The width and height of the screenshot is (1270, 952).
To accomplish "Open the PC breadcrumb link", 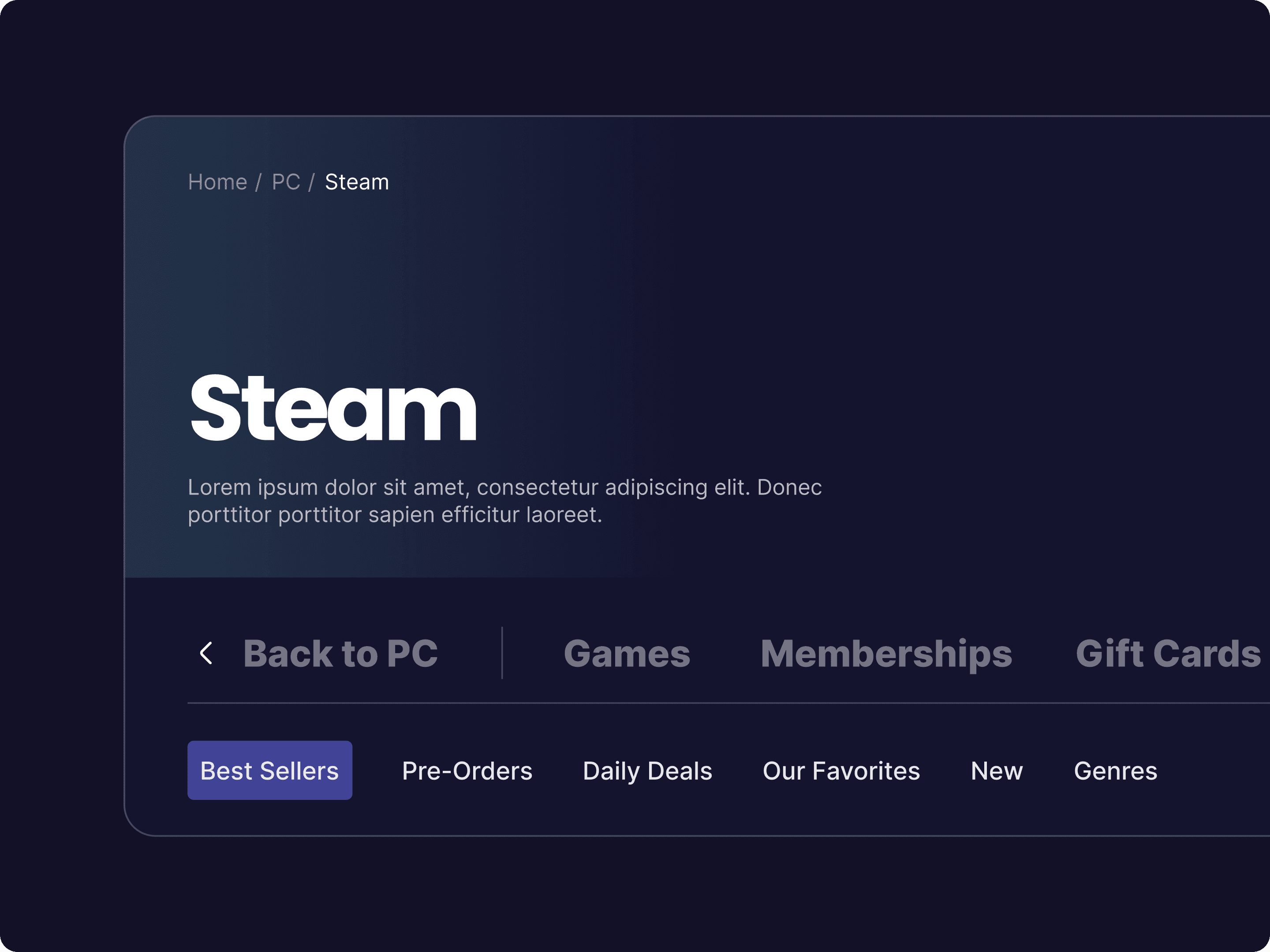I will (286, 182).
